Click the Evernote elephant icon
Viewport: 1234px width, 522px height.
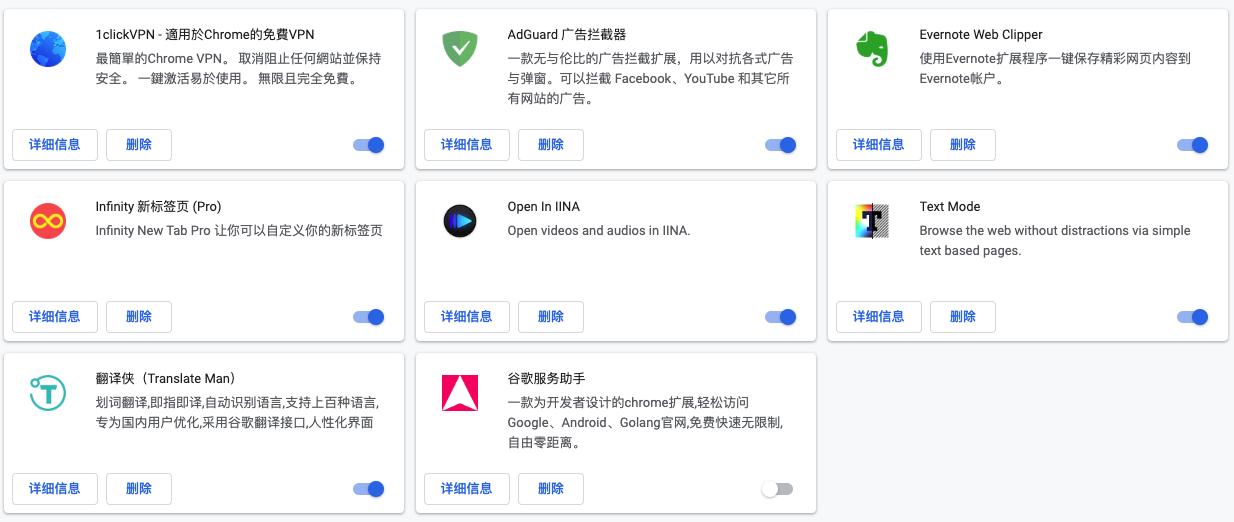872,49
